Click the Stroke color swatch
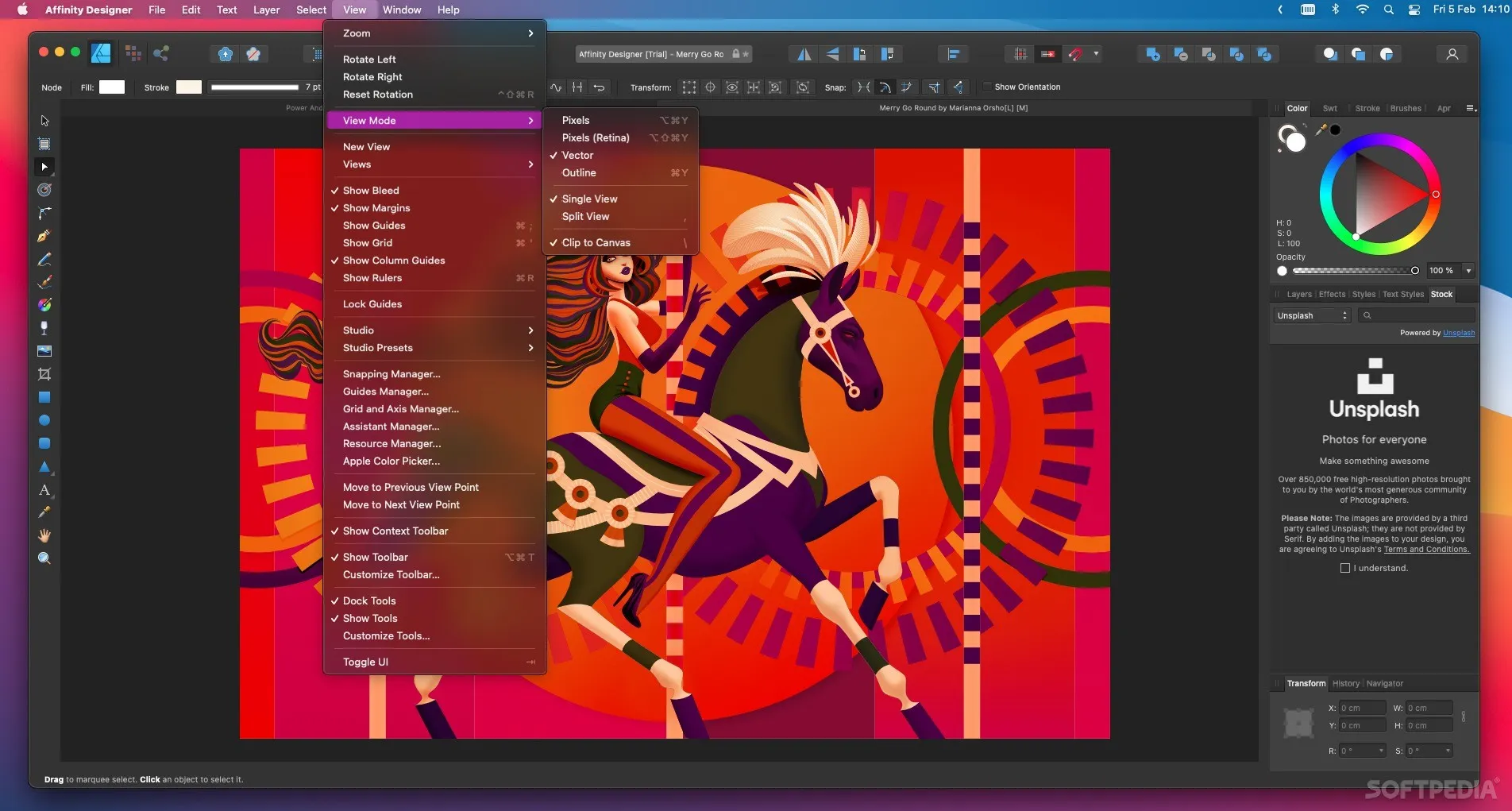Image resolution: width=1512 pixels, height=811 pixels. 189,87
